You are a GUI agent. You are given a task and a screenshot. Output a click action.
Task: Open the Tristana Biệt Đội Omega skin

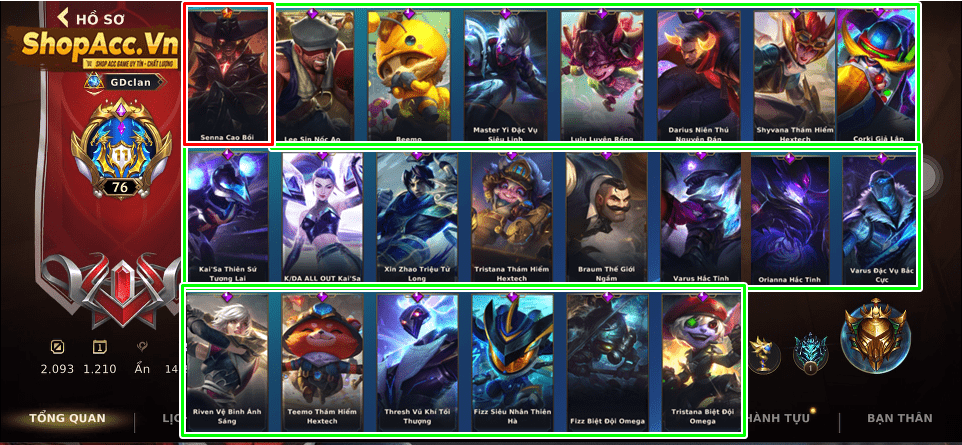(x=702, y=359)
